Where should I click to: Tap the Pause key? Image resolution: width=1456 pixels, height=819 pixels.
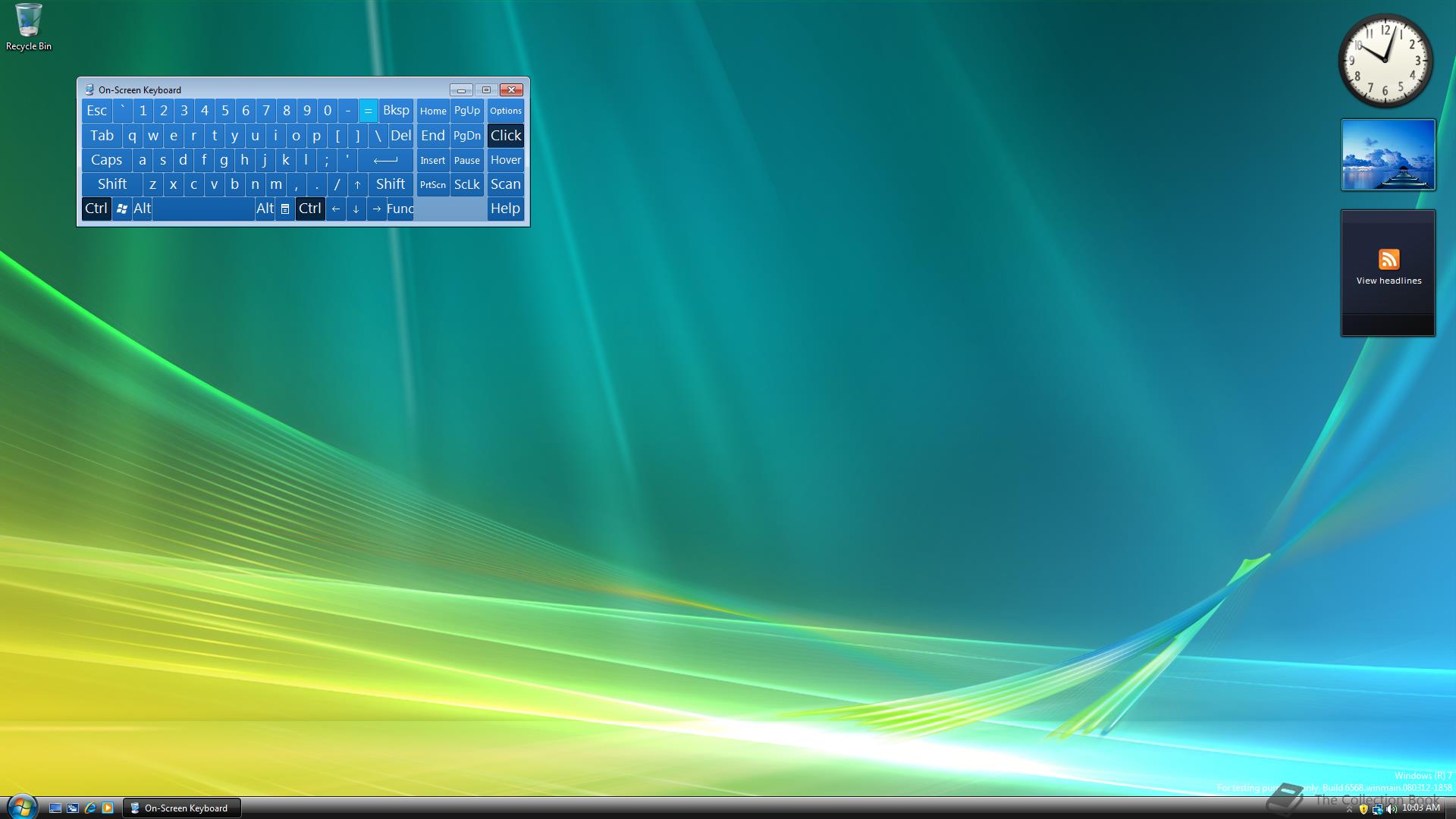click(467, 160)
